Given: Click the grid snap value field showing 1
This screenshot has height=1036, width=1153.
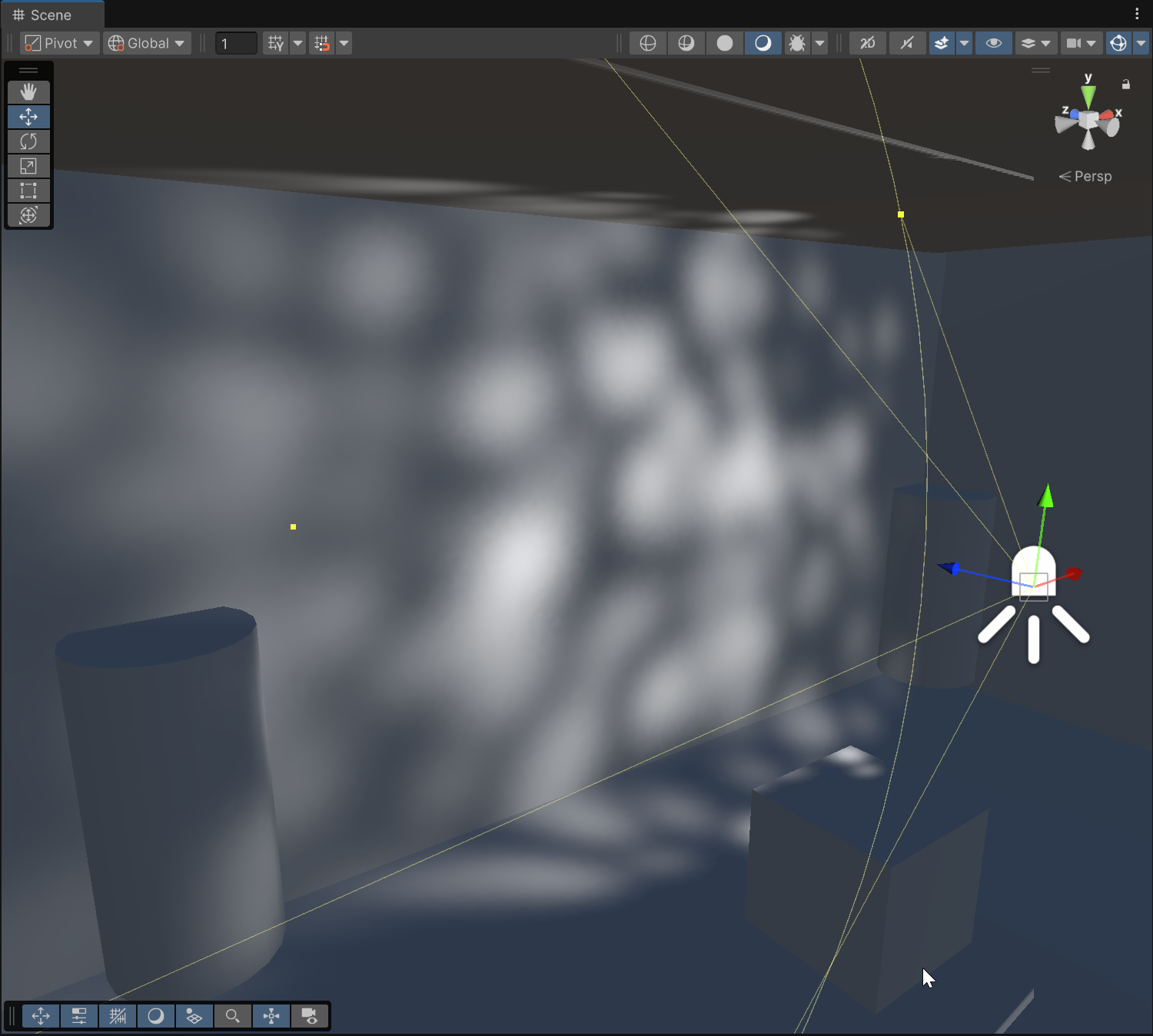Looking at the screenshot, I should coord(236,43).
